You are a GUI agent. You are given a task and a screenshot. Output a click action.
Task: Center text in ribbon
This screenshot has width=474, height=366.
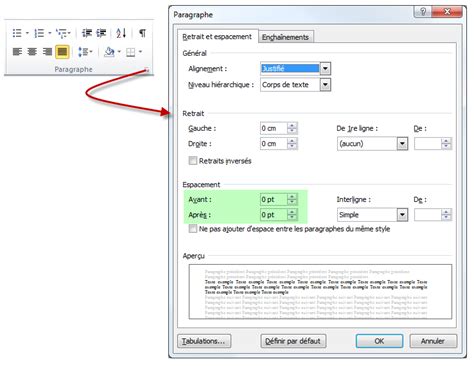[32, 52]
